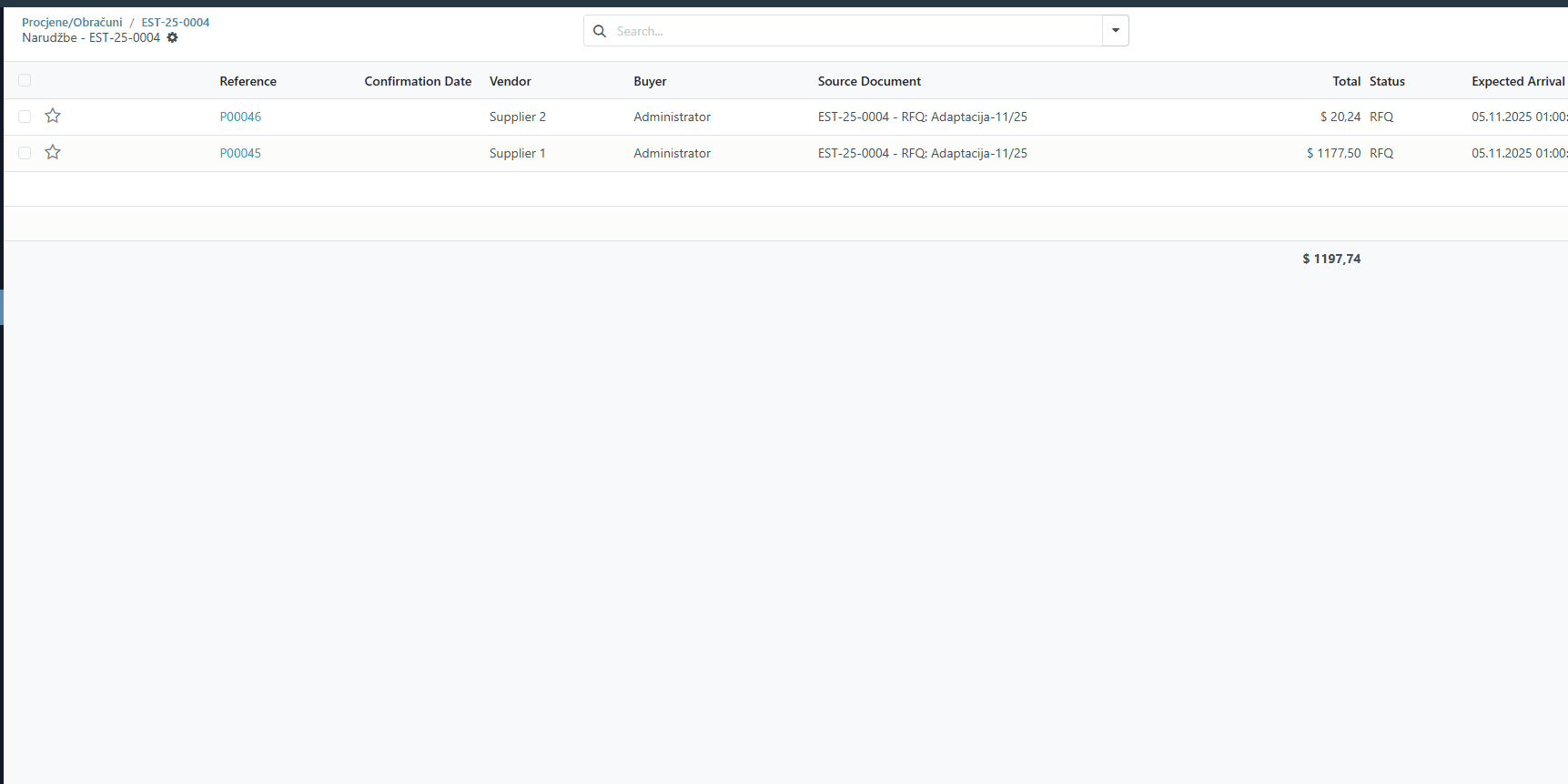Viewport: 1568px width, 784px height.
Task: Sort the list by Vendor column
Action: coord(510,81)
